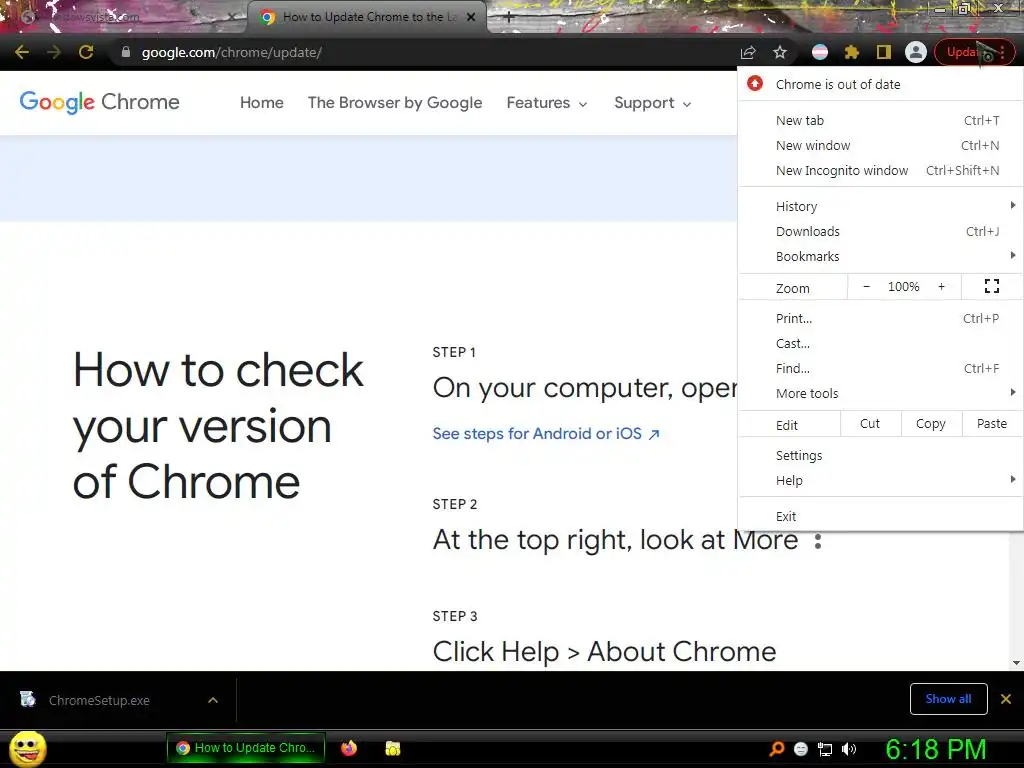
Task: Click the 6:18 PM clock
Action: click(936, 749)
